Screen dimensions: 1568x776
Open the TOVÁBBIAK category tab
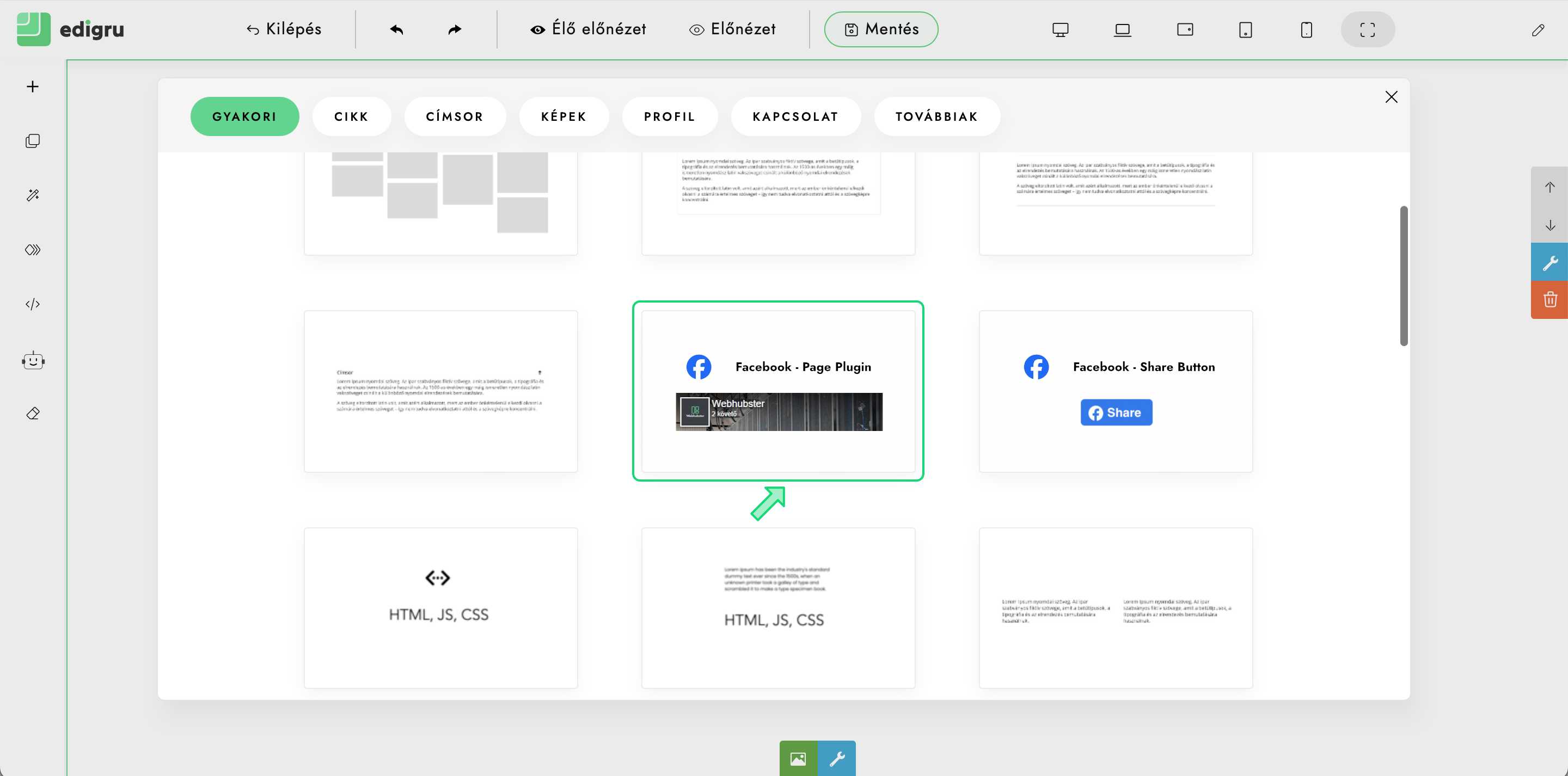937,116
